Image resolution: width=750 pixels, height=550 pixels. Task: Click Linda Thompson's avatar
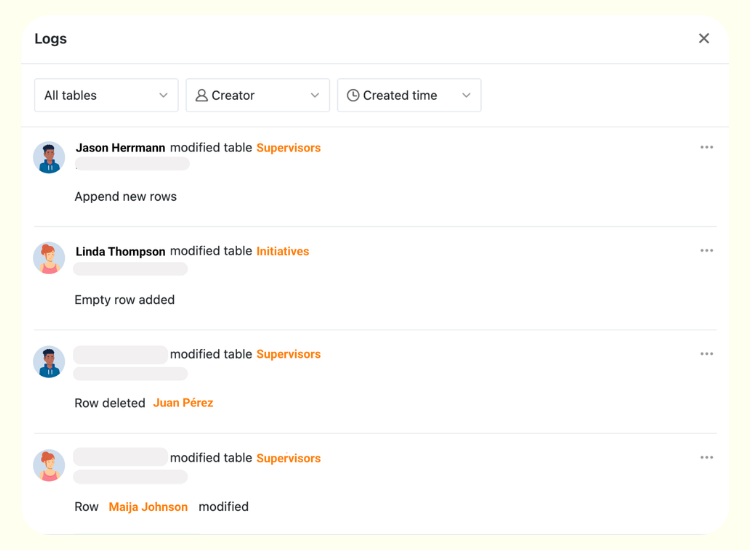(49, 258)
